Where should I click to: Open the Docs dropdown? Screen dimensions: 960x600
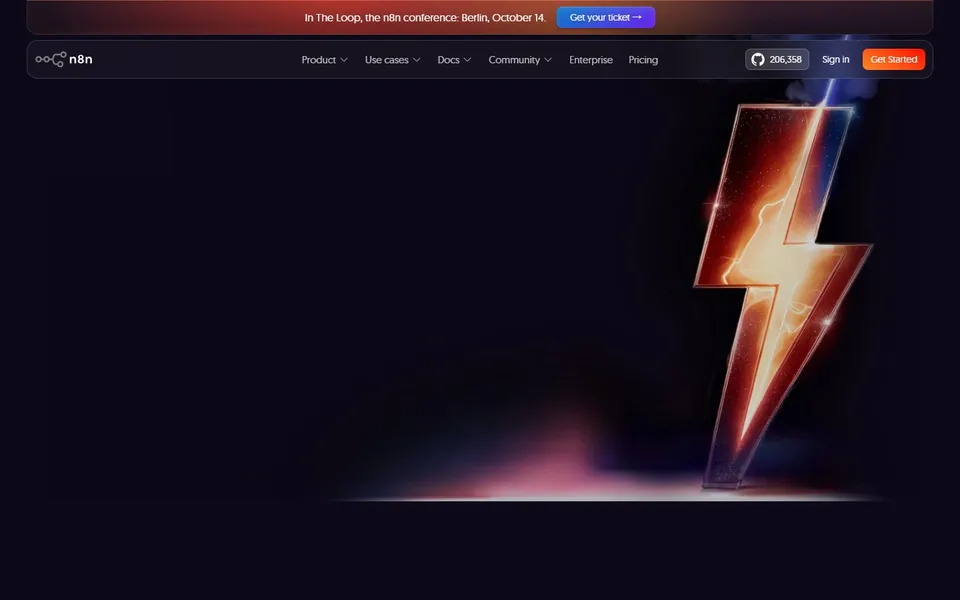click(x=454, y=60)
